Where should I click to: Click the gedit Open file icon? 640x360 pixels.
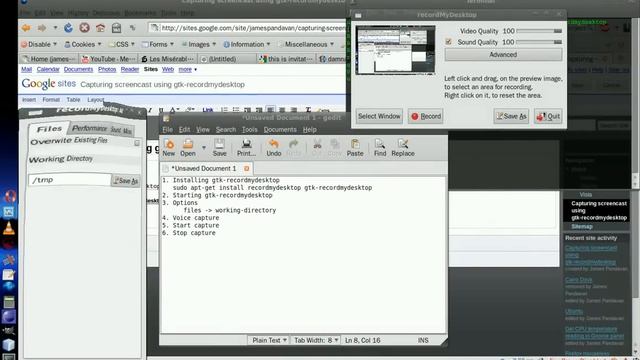pyautogui.click(x=188, y=144)
